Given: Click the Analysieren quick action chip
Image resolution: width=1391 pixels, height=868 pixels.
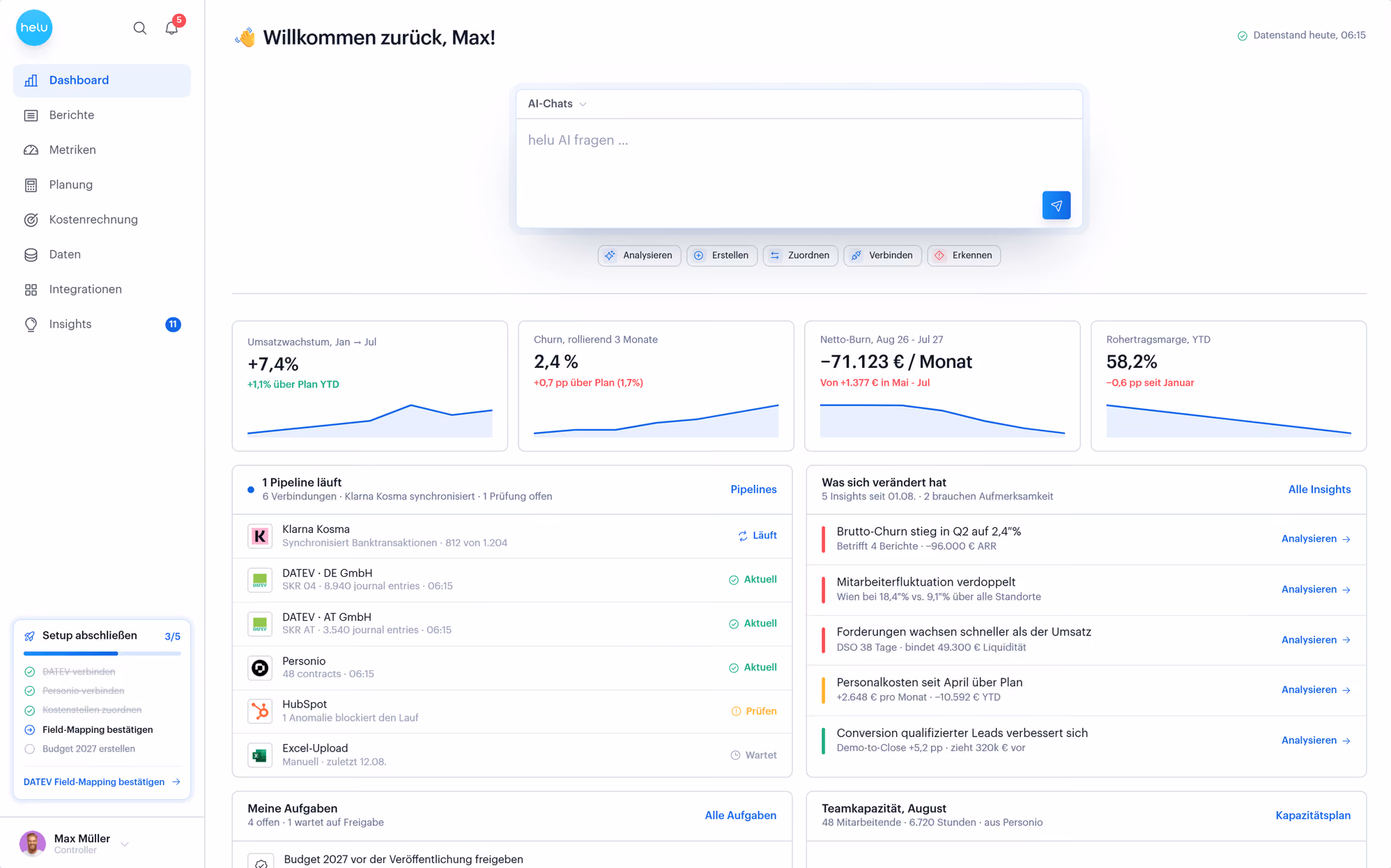Looking at the screenshot, I should [639, 255].
